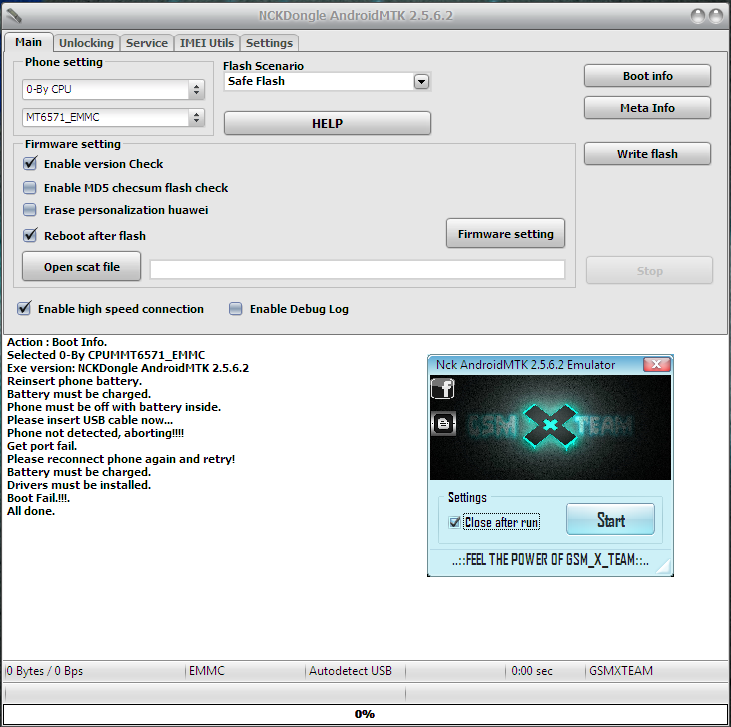The image size is (731, 727).
Task: Turn on Enable Debug Log
Action: tap(235, 309)
